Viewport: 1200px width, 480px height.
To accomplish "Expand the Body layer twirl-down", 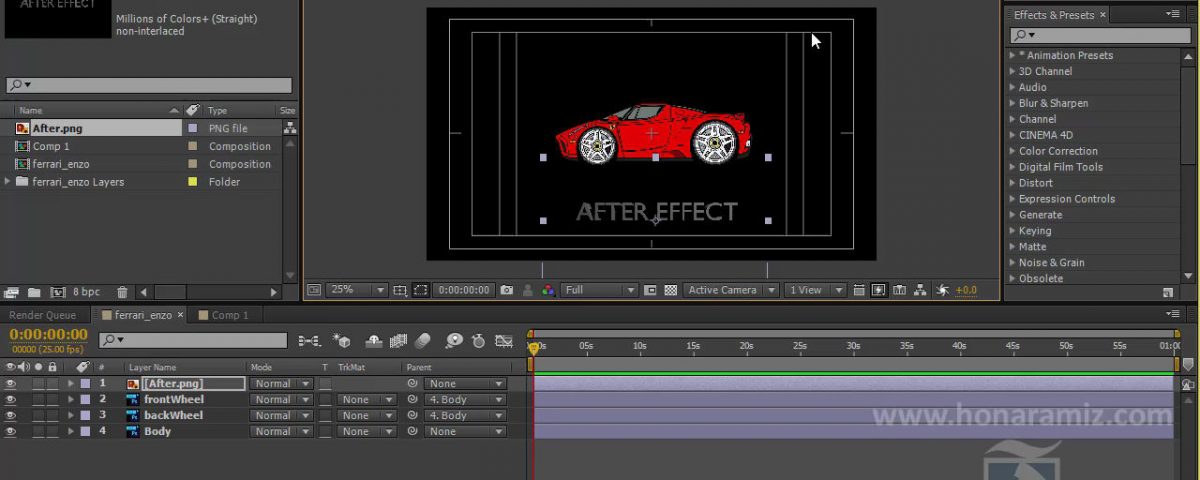I will coord(71,432).
